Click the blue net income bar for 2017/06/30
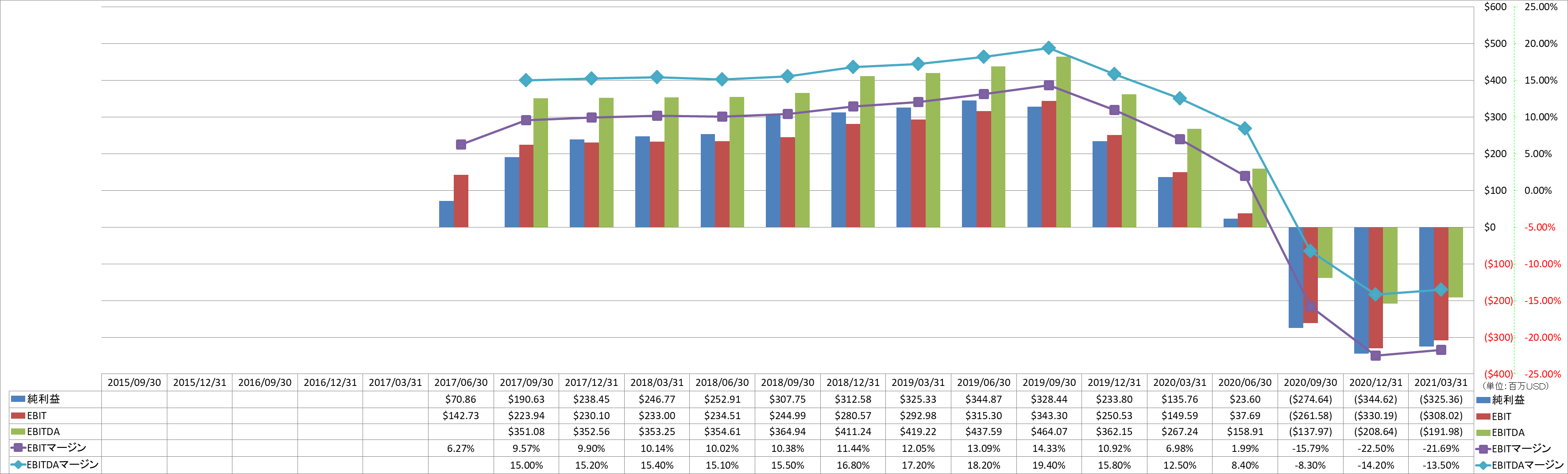The height and width of the screenshot is (474, 1568). tap(446, 214)
